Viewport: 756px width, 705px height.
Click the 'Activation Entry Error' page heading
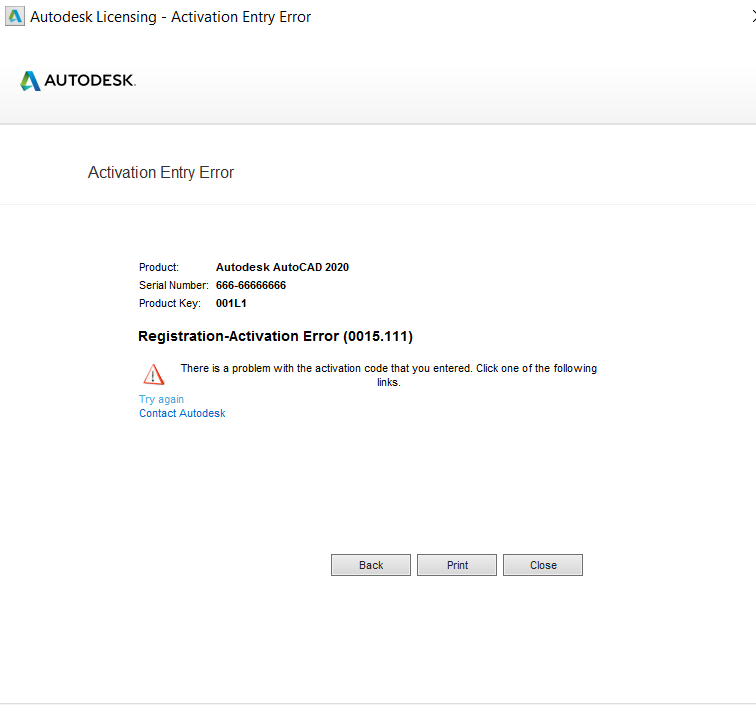[161, 173]
